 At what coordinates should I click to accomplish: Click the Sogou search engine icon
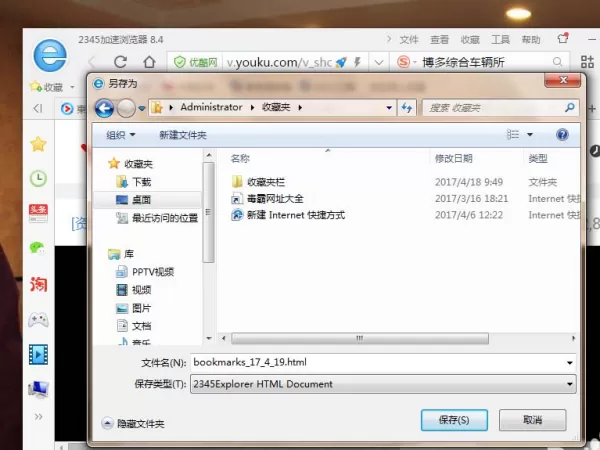(403, 62)
